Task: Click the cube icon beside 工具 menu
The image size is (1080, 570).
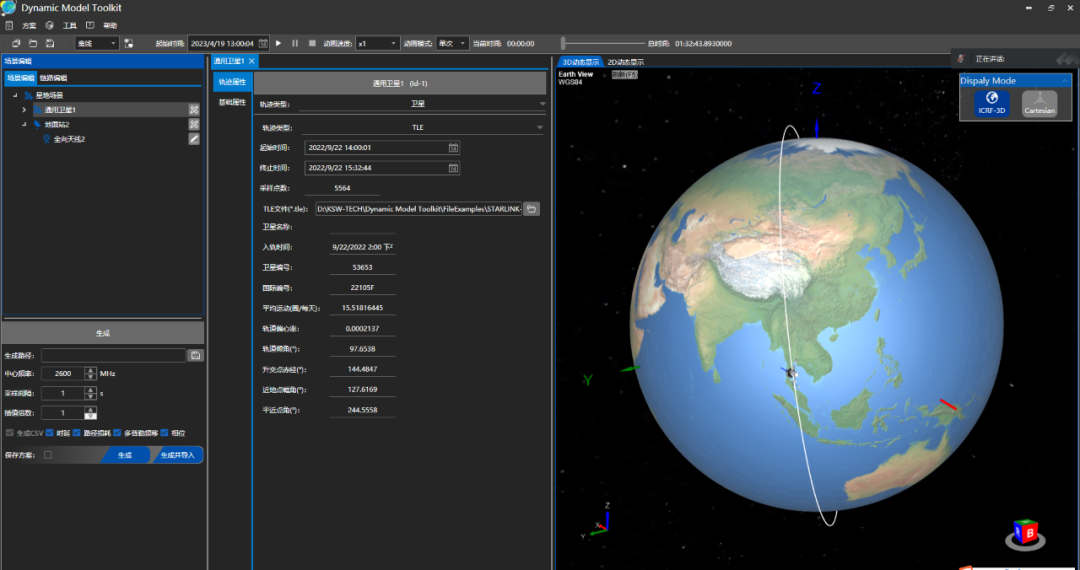Action: click(x=50, y=25)
